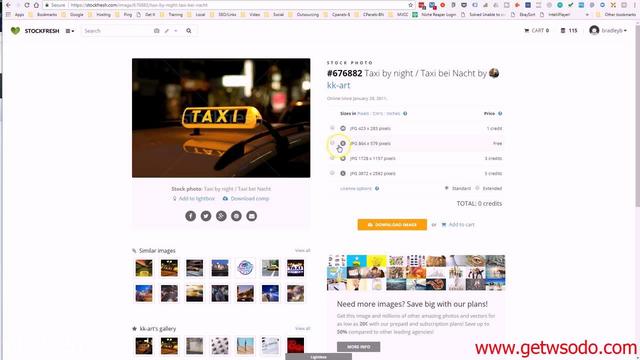
Task: Expand the search options arrow
Action: (x=176, y=31)
